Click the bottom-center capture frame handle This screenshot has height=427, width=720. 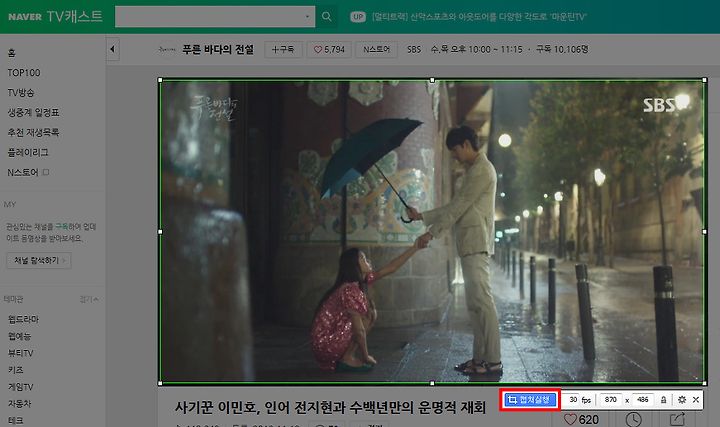[432, 383]
